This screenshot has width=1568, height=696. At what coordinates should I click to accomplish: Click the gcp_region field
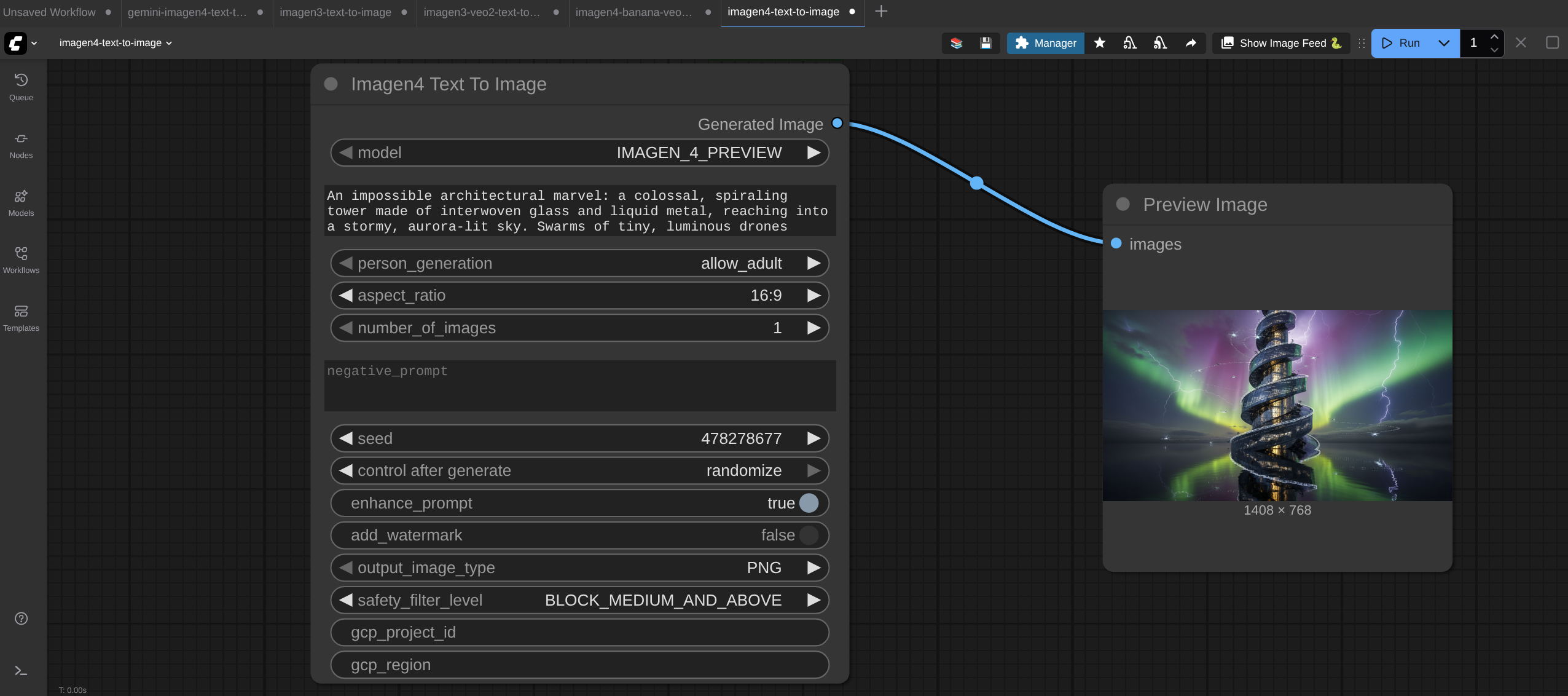(x=580, y=665)
